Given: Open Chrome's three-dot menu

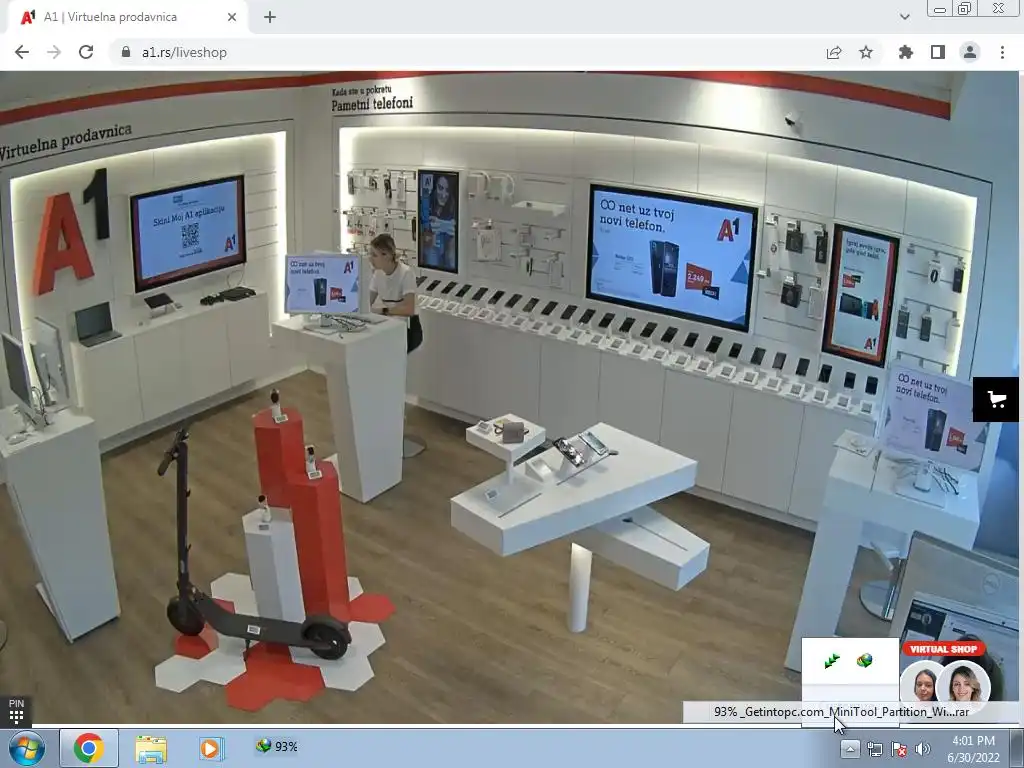Looking at the screenshot, I should pyautogui.click(x=1002, y=52).
